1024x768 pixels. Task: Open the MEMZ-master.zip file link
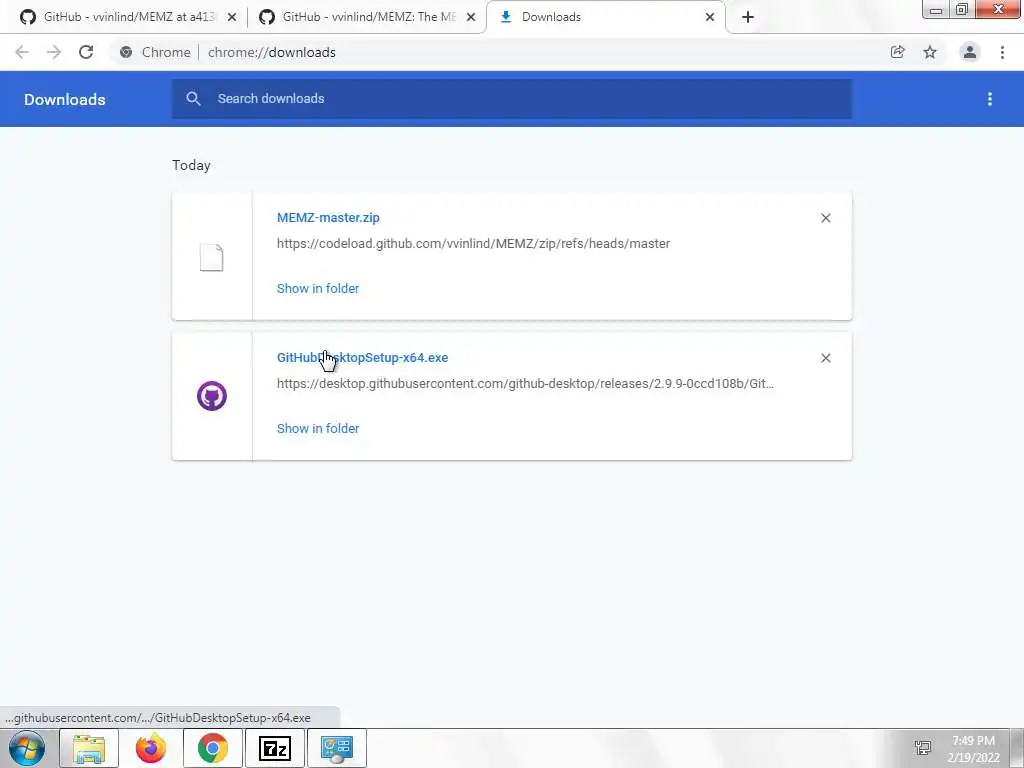pyautogui.click(x=328, y=217)
